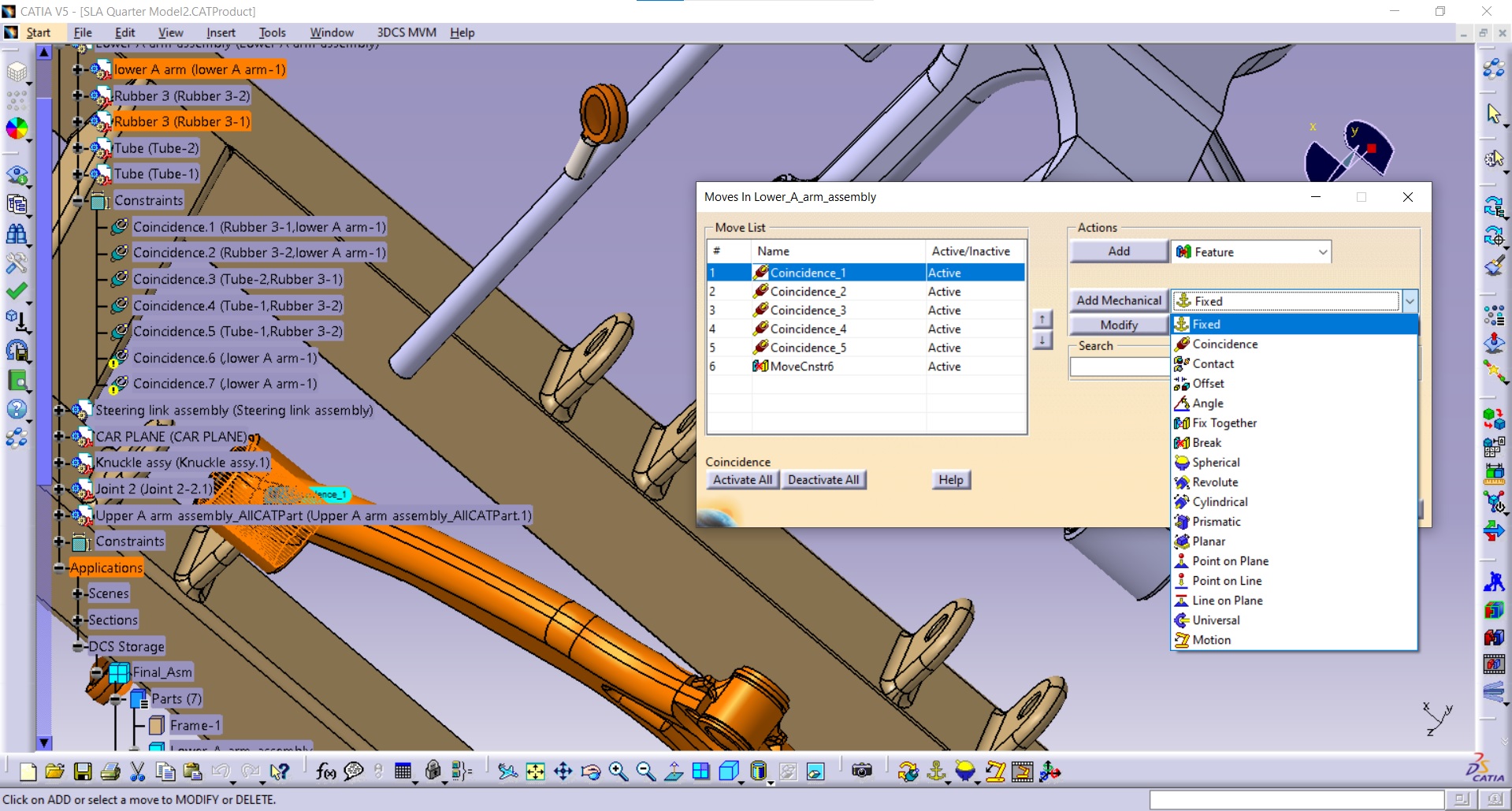
Task: Select the Rotate view tool
Action: (x=589, y=773)
